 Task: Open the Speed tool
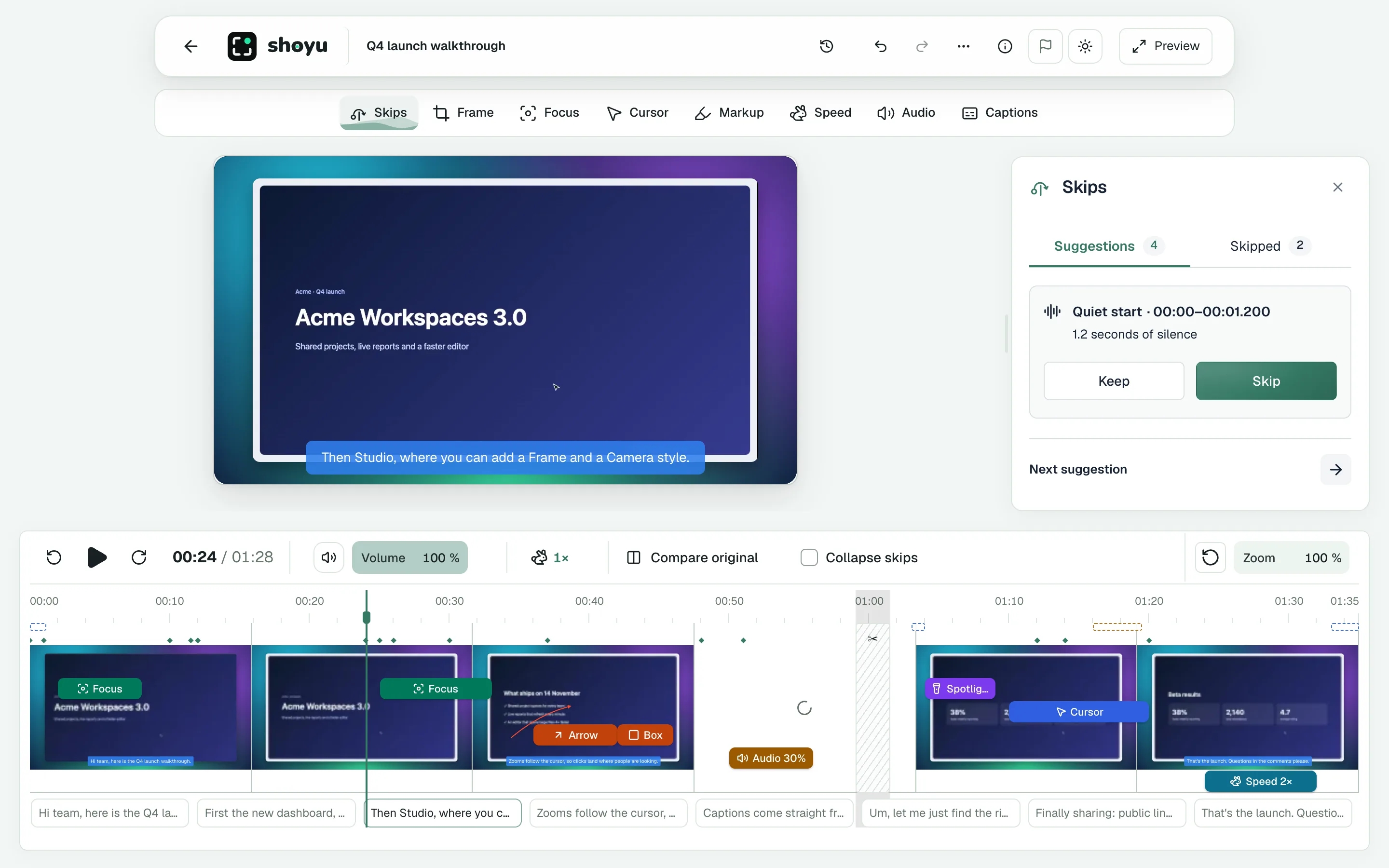pyautogui.click(x=821, y=112)
